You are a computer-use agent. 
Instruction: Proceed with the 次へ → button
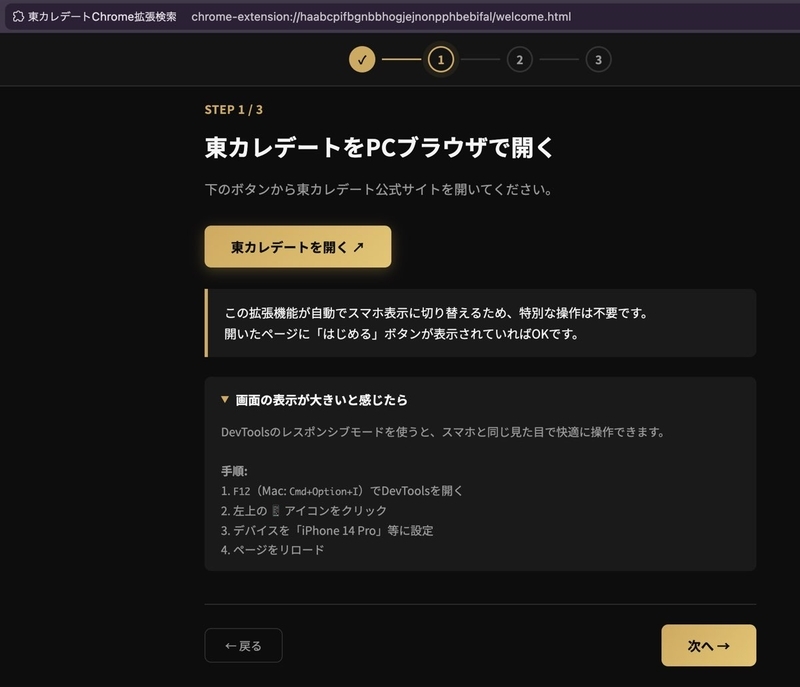(709, 646)
